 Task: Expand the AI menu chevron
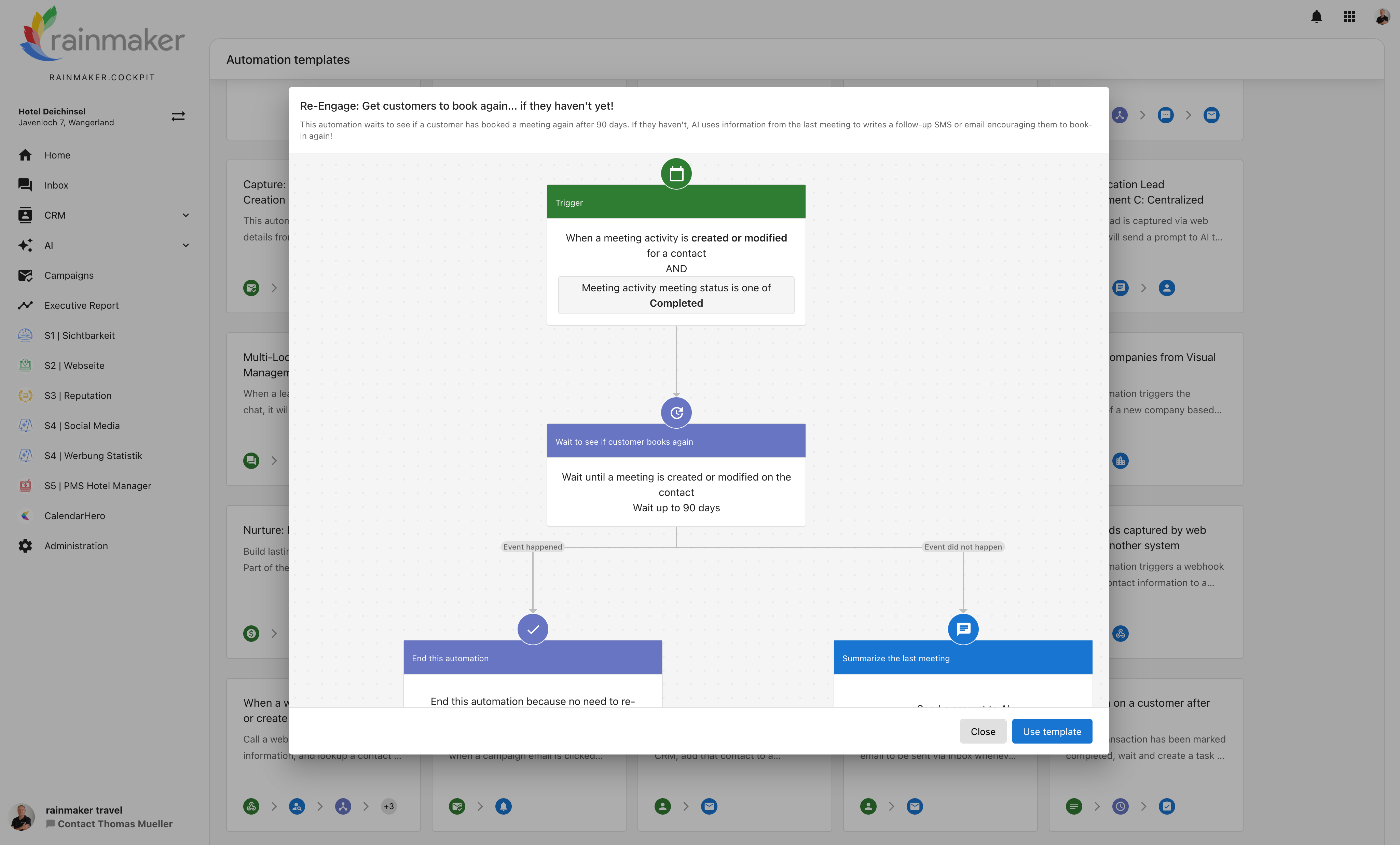186,245
